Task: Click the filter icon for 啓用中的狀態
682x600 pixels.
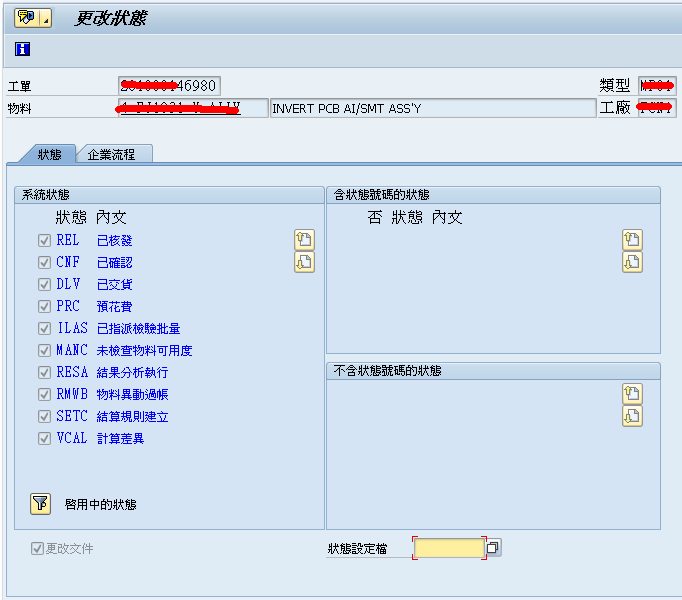Action: tap(40, 504)
